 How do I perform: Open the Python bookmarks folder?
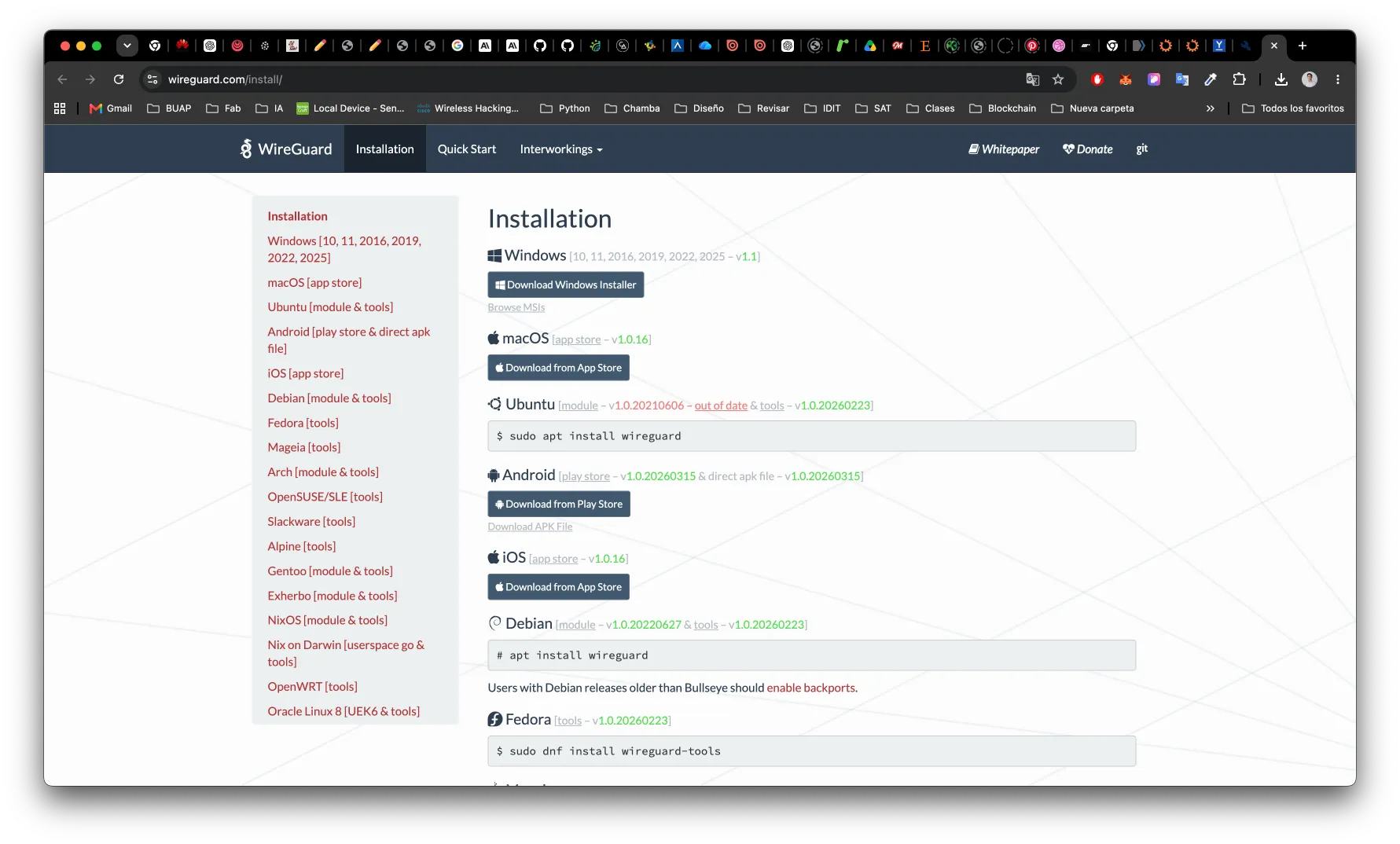pyautogui.click(x=565, y=108)
